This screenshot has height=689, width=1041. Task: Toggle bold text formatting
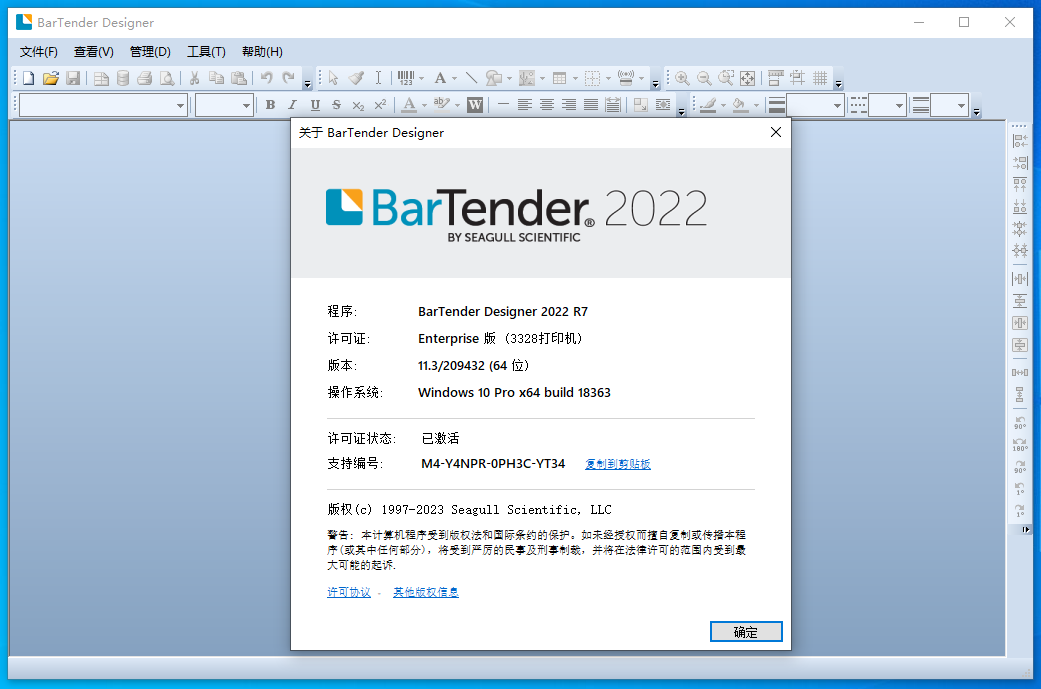click(x=270, y=105)
